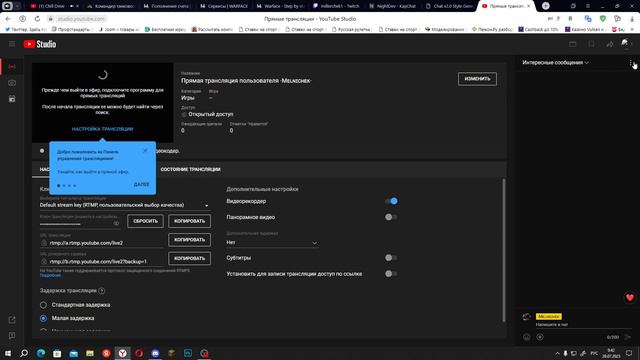Open Discord from taskbar
Image resolution: width=640 pixels, height=360 pixels.
coord(155,353)
